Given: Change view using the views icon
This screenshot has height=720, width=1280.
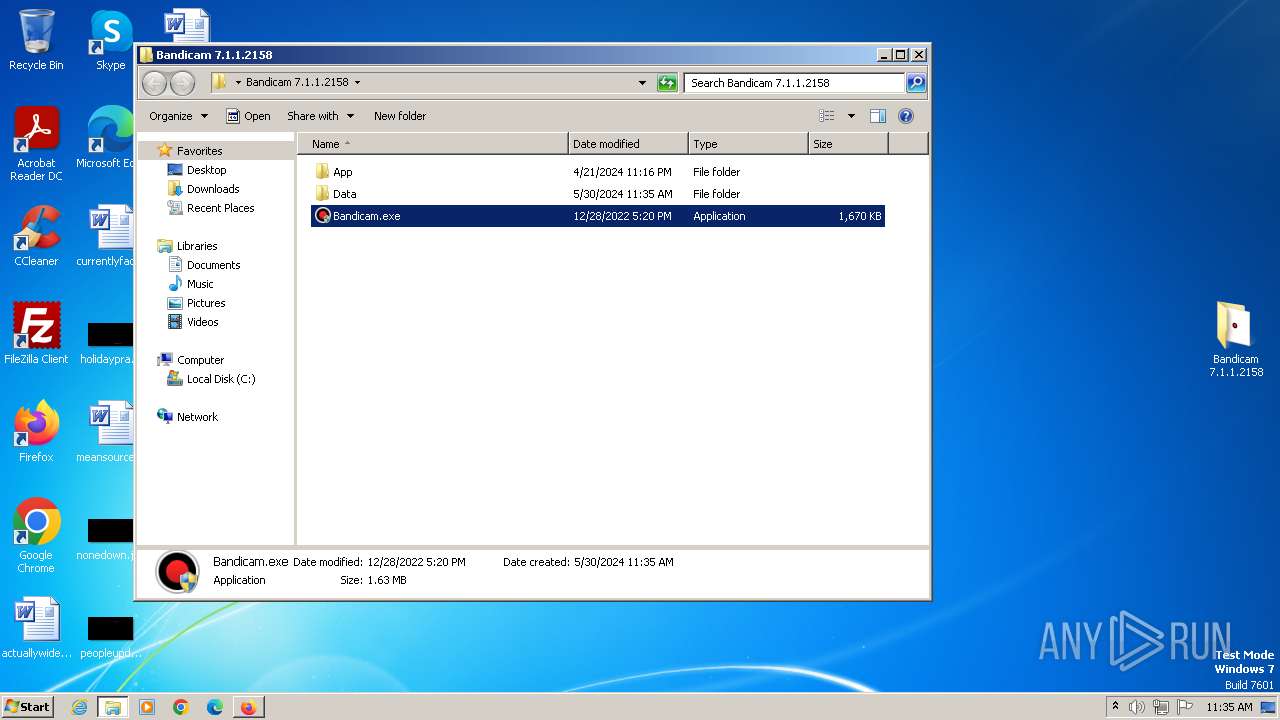Looking at the screenshot, I should 826,116.
